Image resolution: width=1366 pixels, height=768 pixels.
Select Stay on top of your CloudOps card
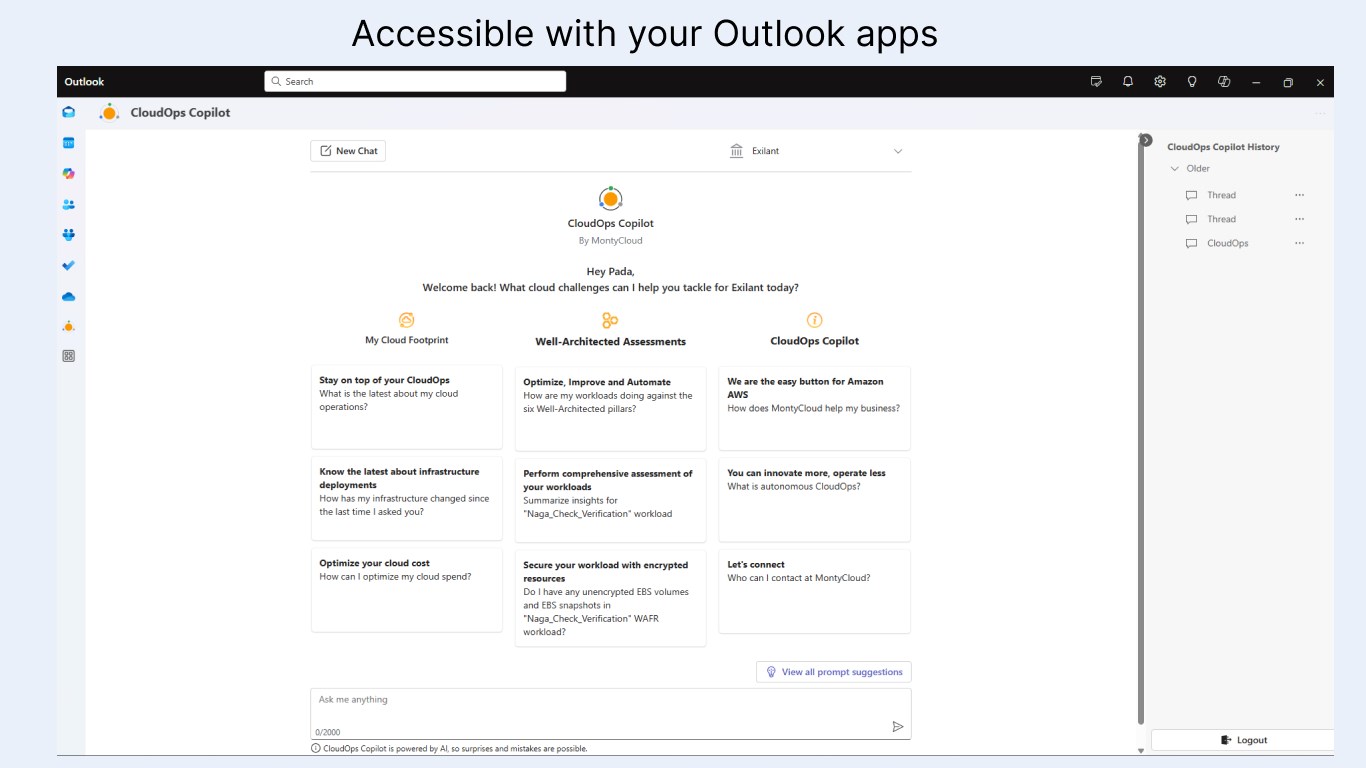pyautogui.click(x=407, y=407)
